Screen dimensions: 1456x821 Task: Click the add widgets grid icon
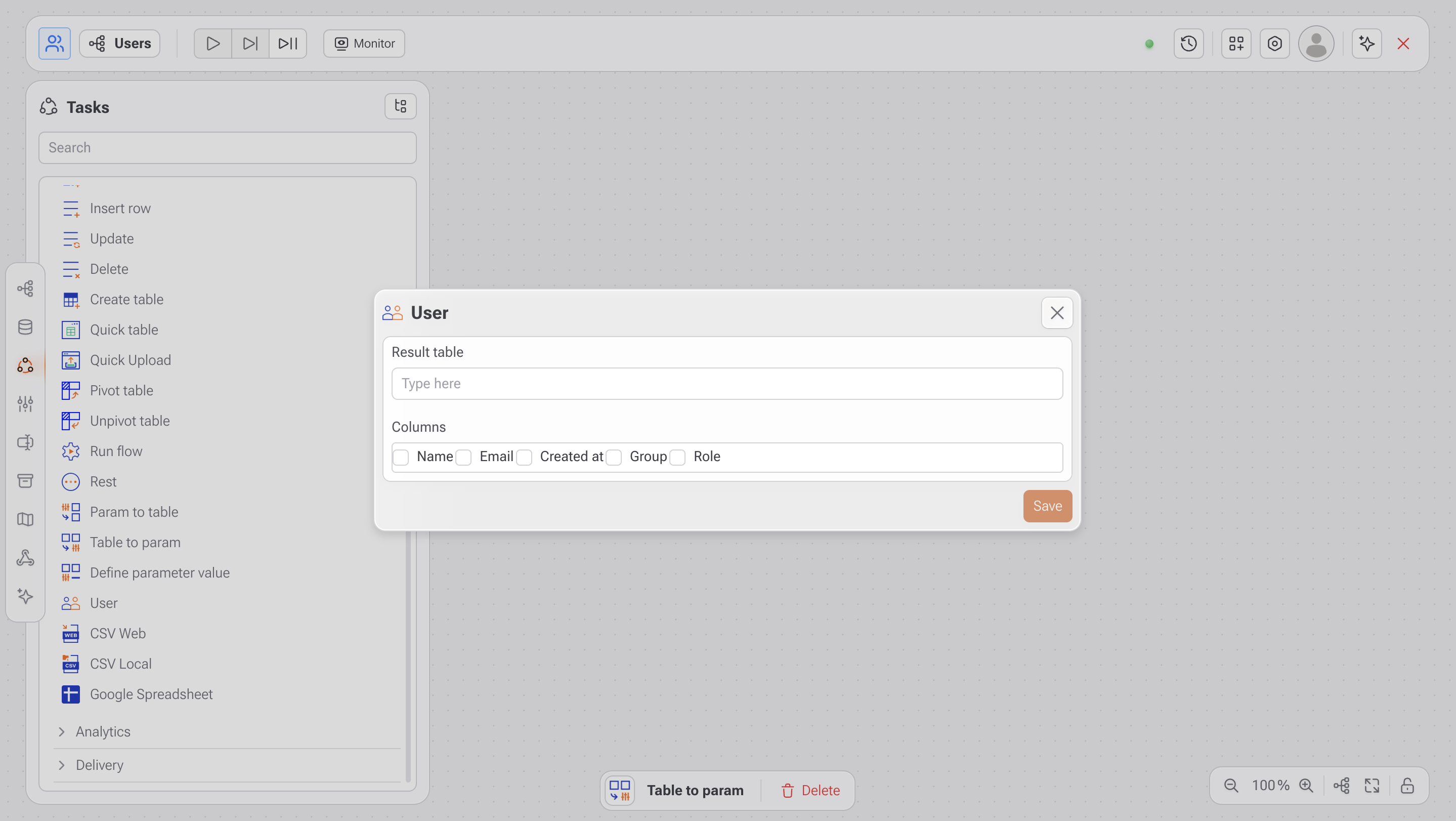click(x=1236, y=44)
